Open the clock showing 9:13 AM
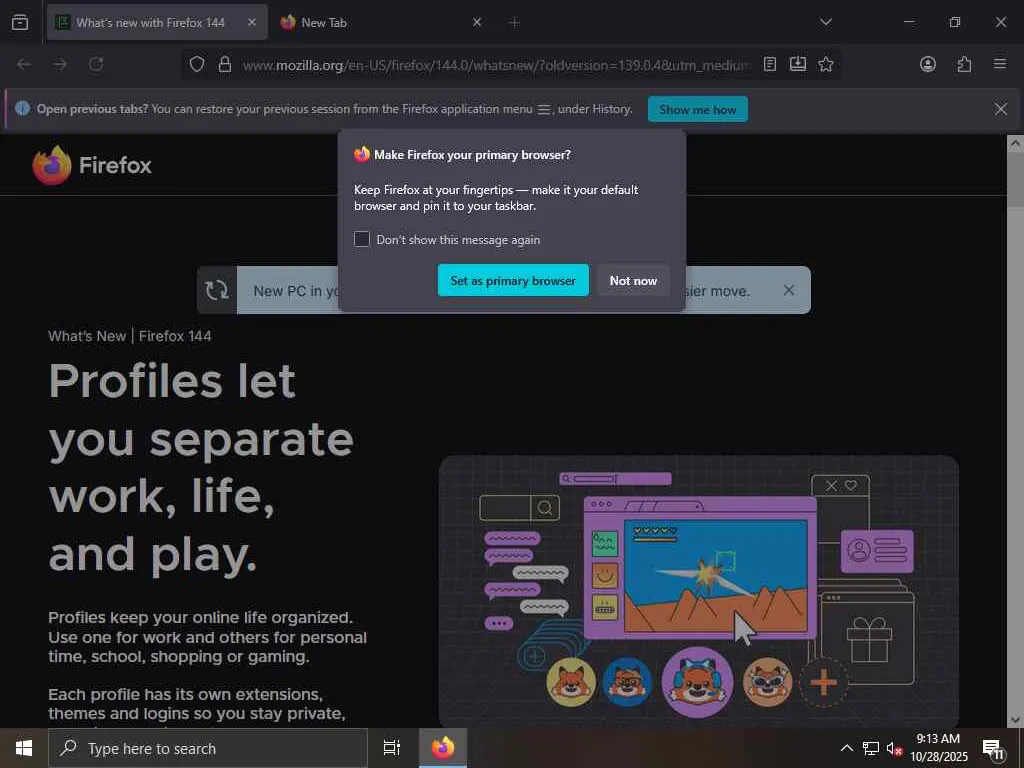Screen dimensions: 1024x768 [938, 748]
